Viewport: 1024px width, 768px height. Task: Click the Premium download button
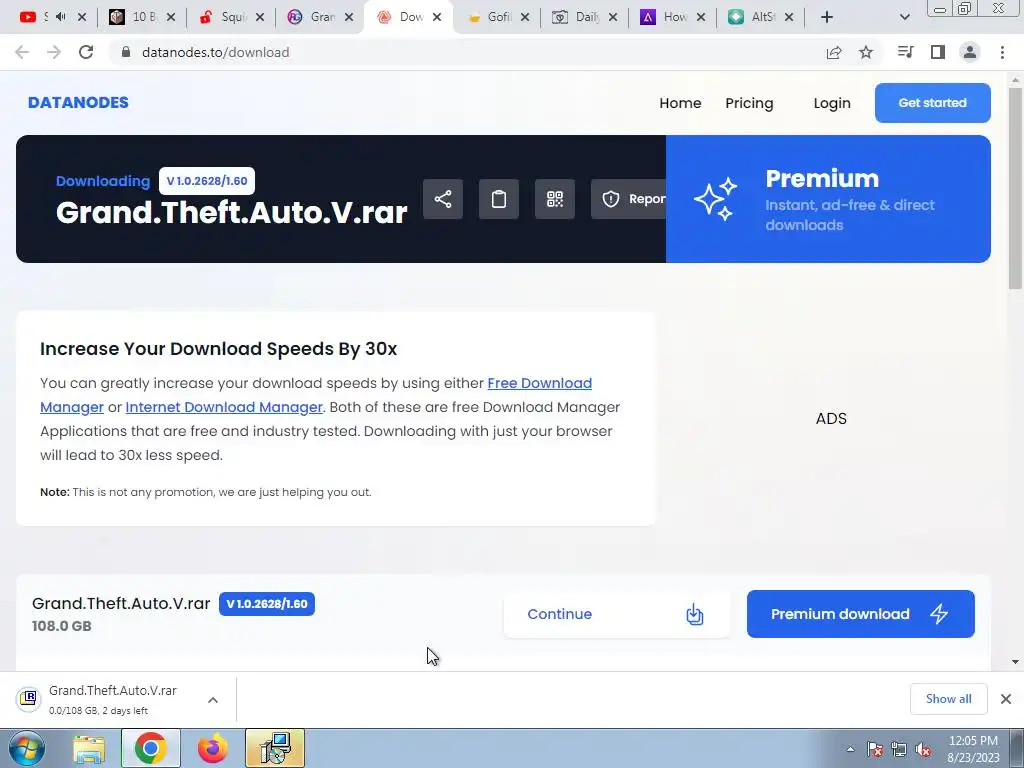click(x=861, y=614)
